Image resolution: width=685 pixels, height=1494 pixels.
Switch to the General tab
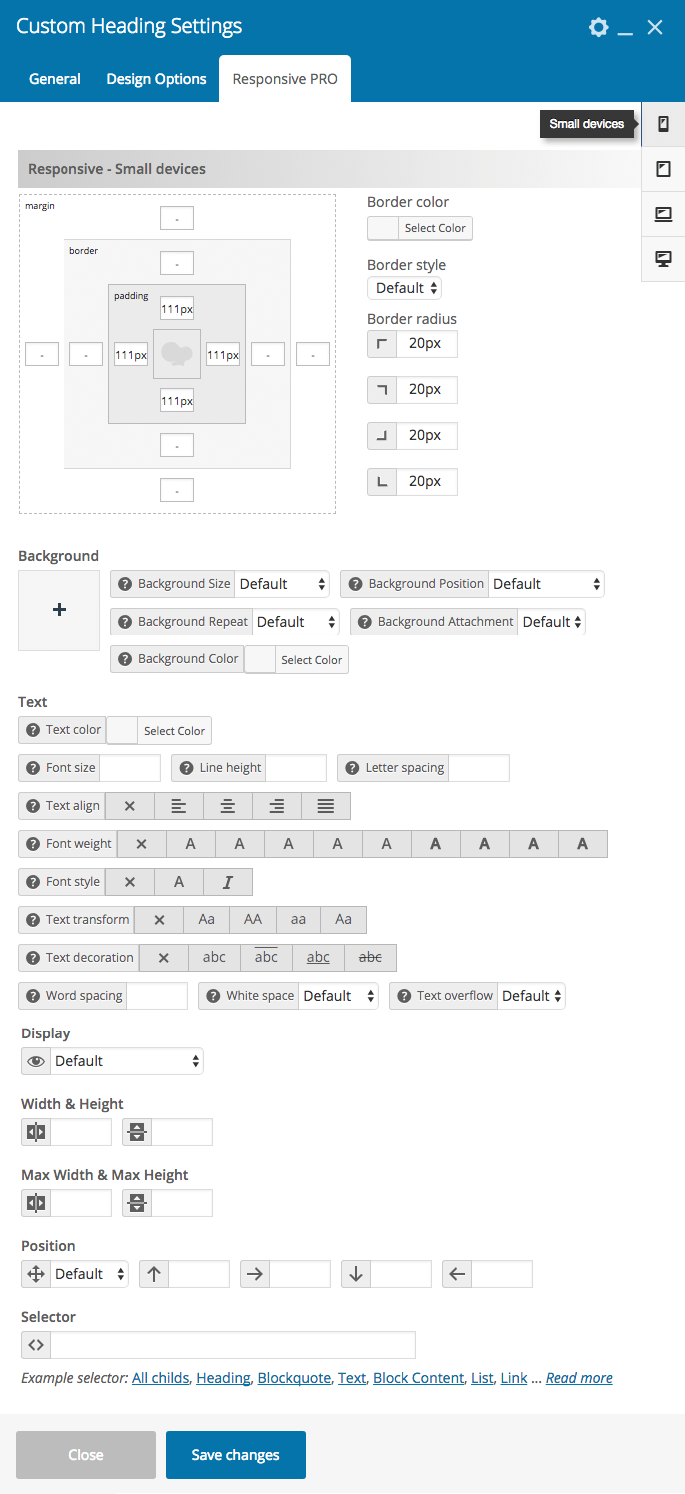[55, 79]
